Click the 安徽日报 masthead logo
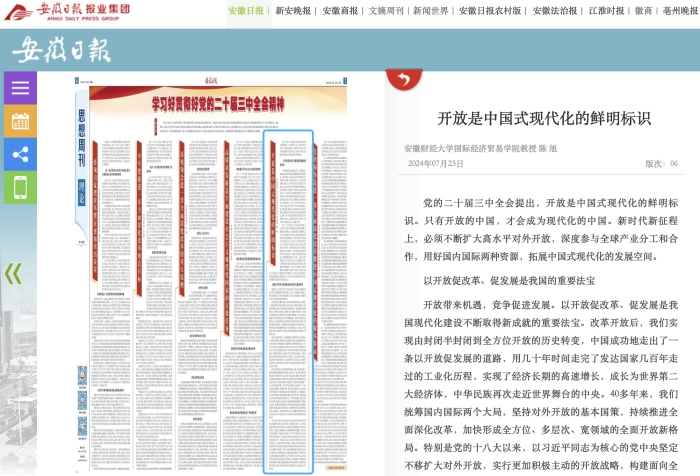The image size is (700, 476). click(62, 50)
